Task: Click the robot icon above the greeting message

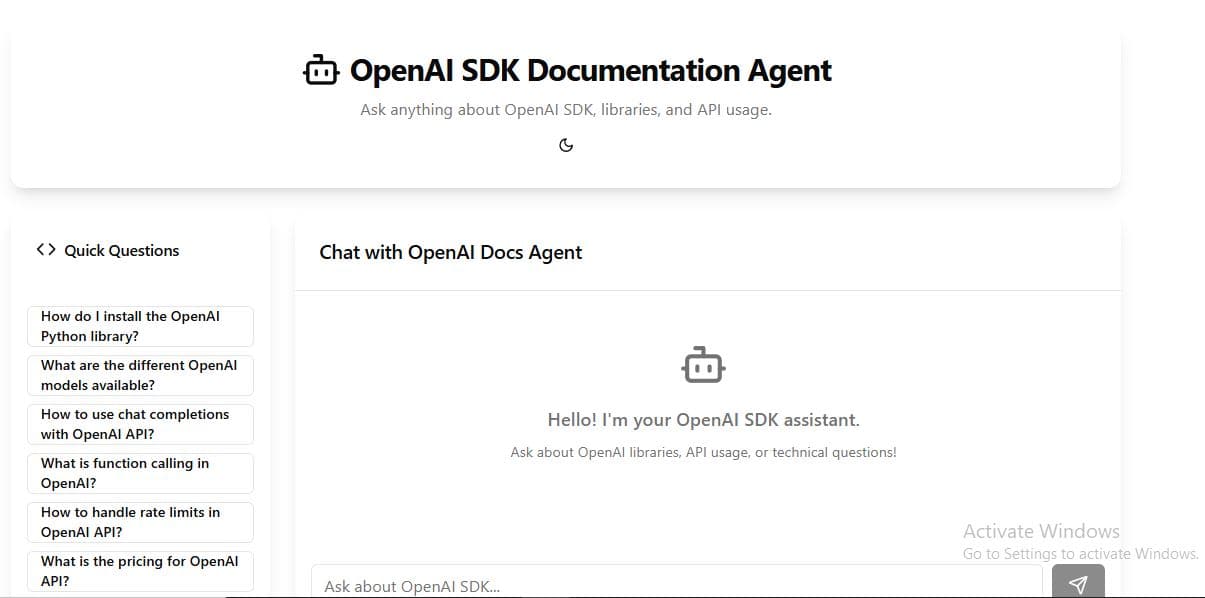Action: 703,364
